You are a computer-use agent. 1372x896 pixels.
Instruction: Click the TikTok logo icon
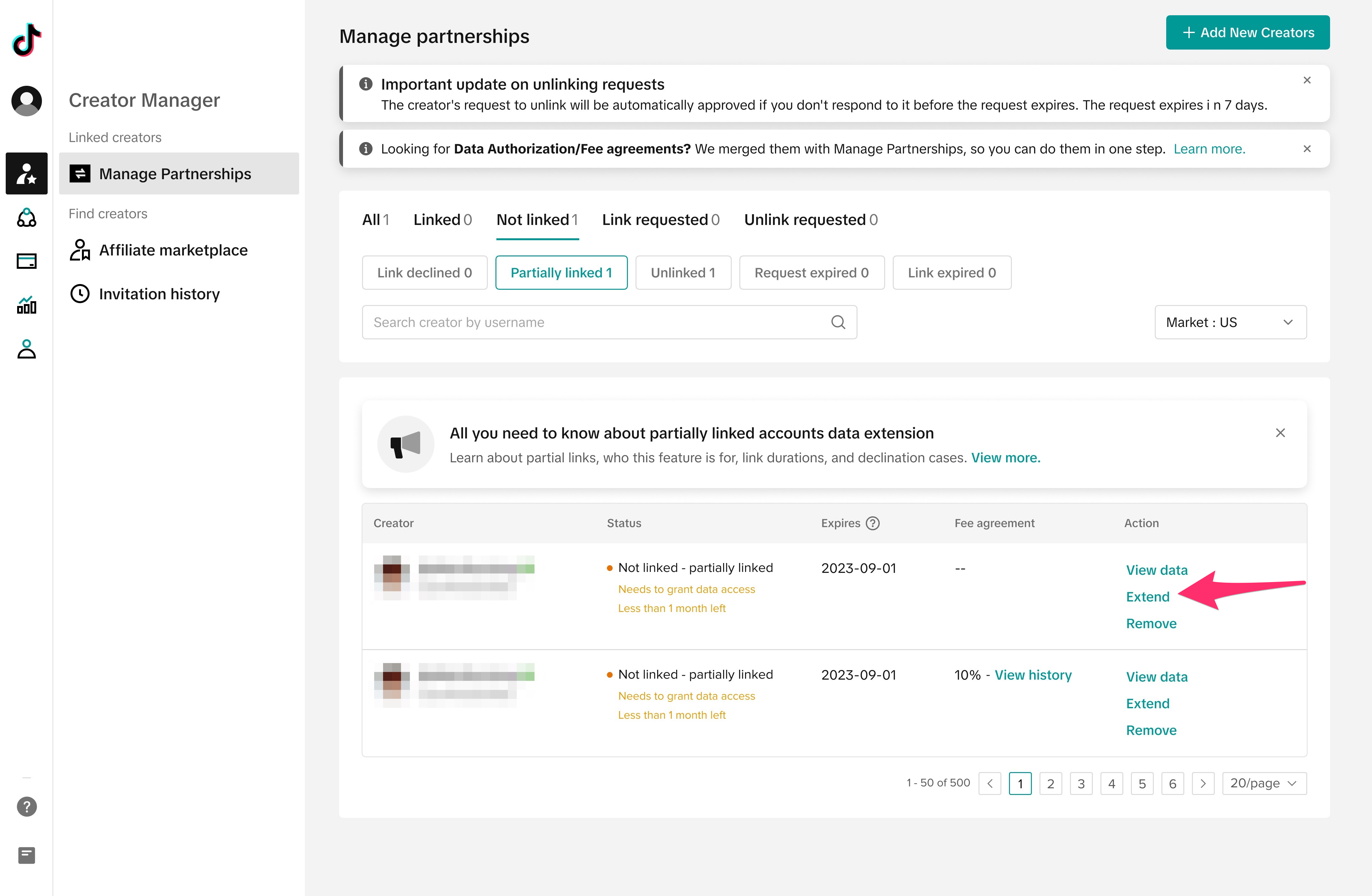[x=26, y=39]
